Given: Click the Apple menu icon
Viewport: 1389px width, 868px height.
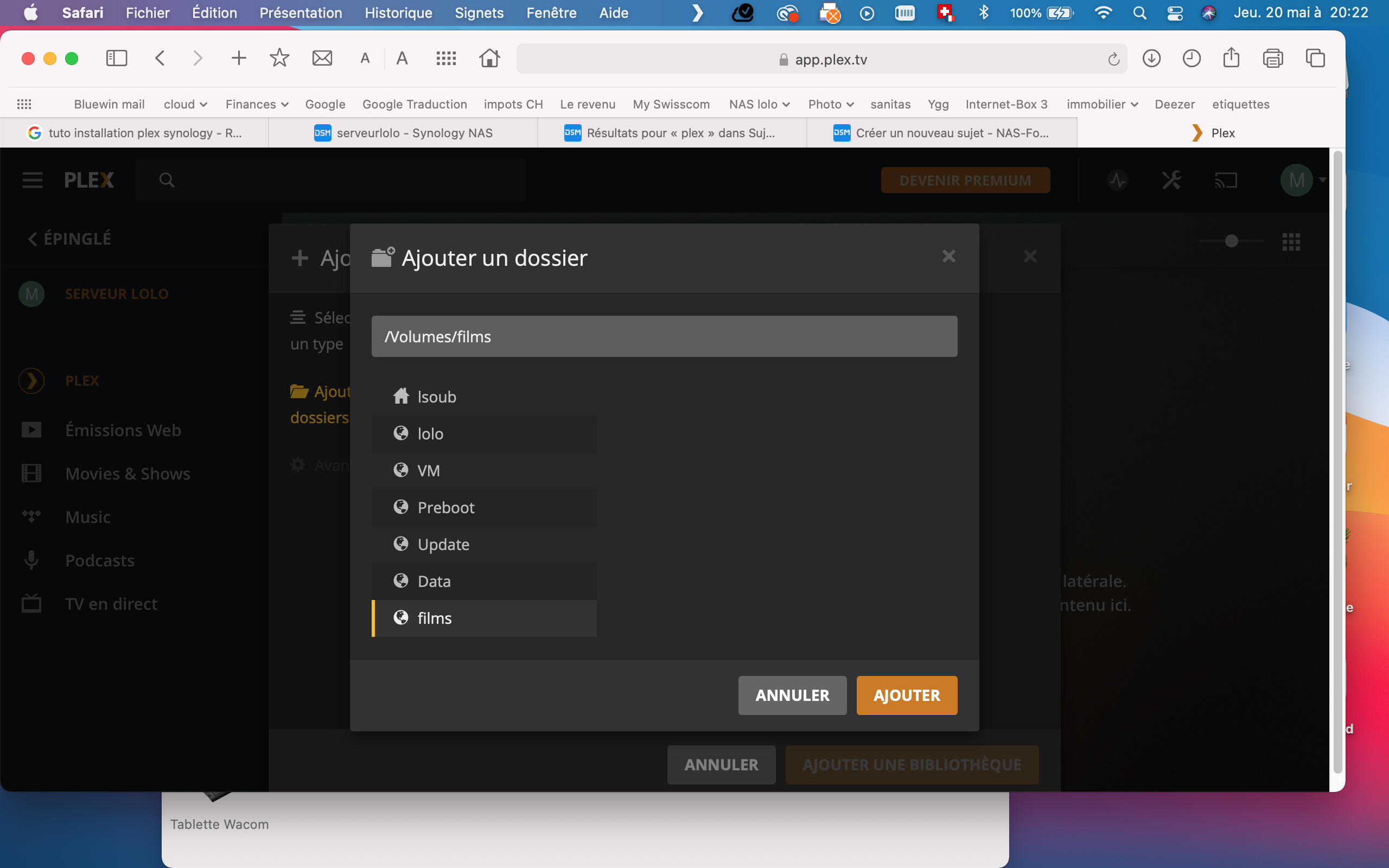Looking at the screenshot, I should click(31, 12).
